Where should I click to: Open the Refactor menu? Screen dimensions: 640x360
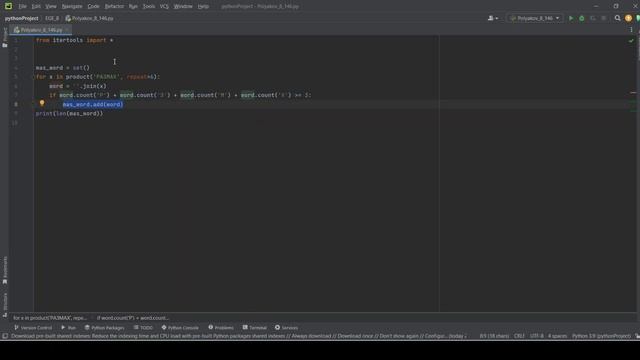114,7
